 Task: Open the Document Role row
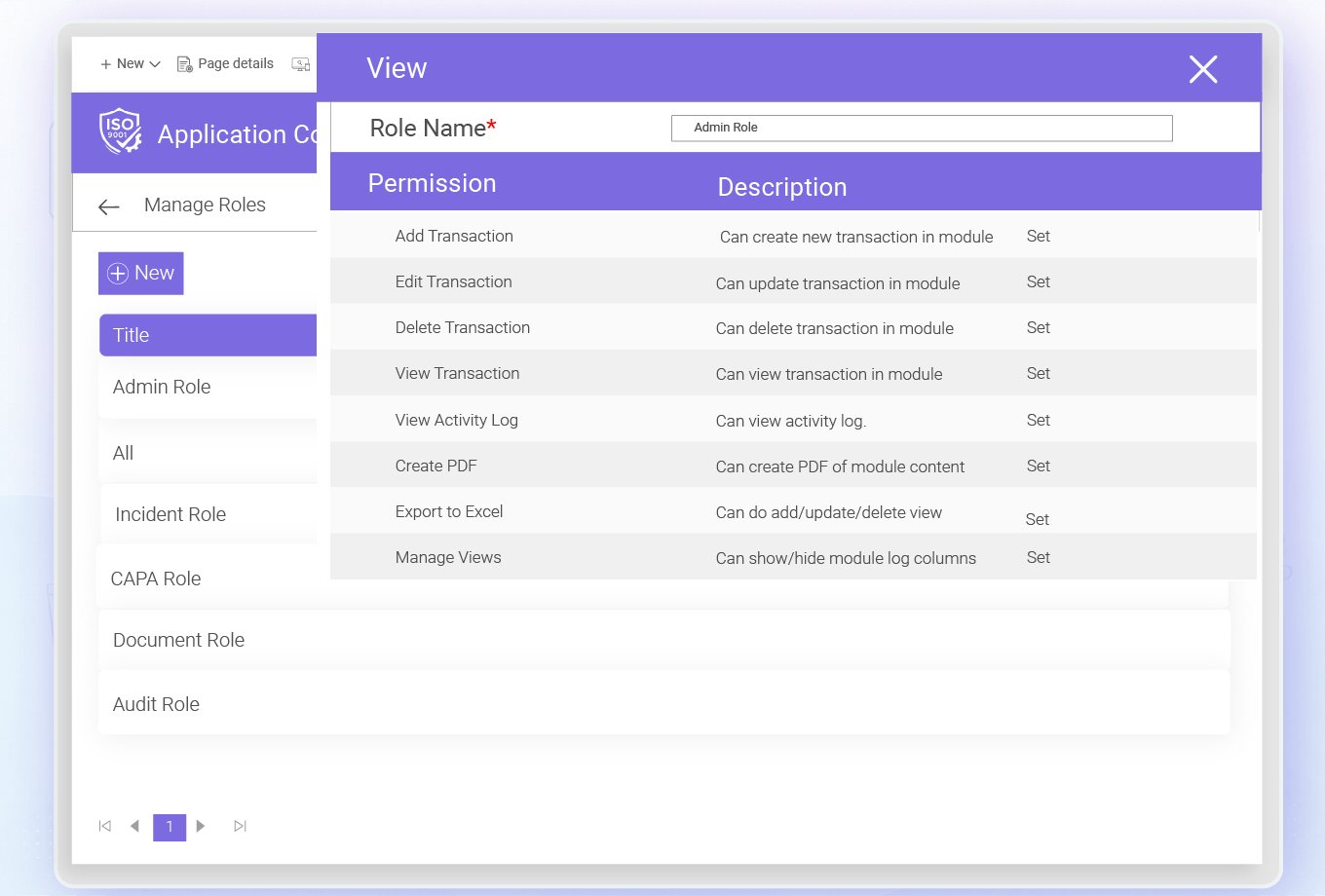point(663,640)
